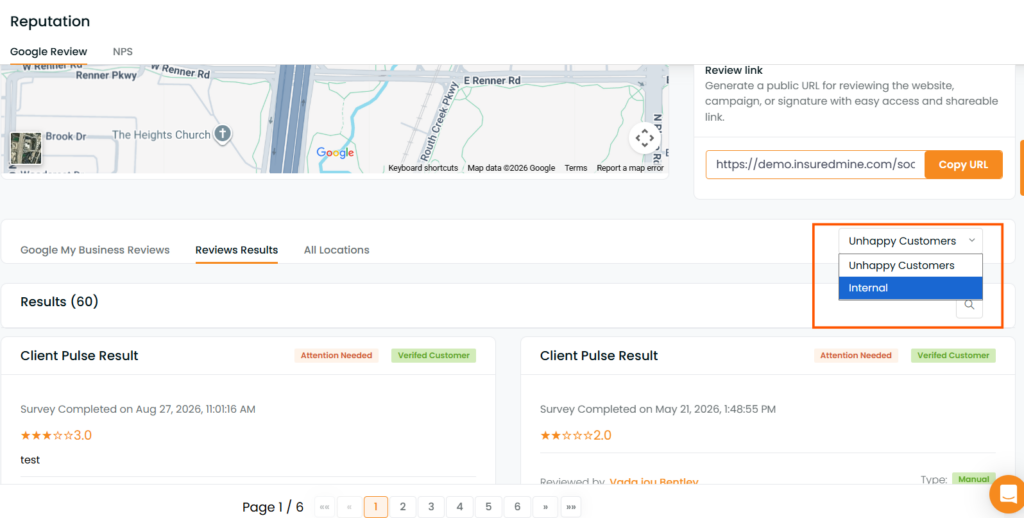Viewport: 1024px width, 518px height.
Task: Click The Heights Church map marker
Action: tap(223, 134)
